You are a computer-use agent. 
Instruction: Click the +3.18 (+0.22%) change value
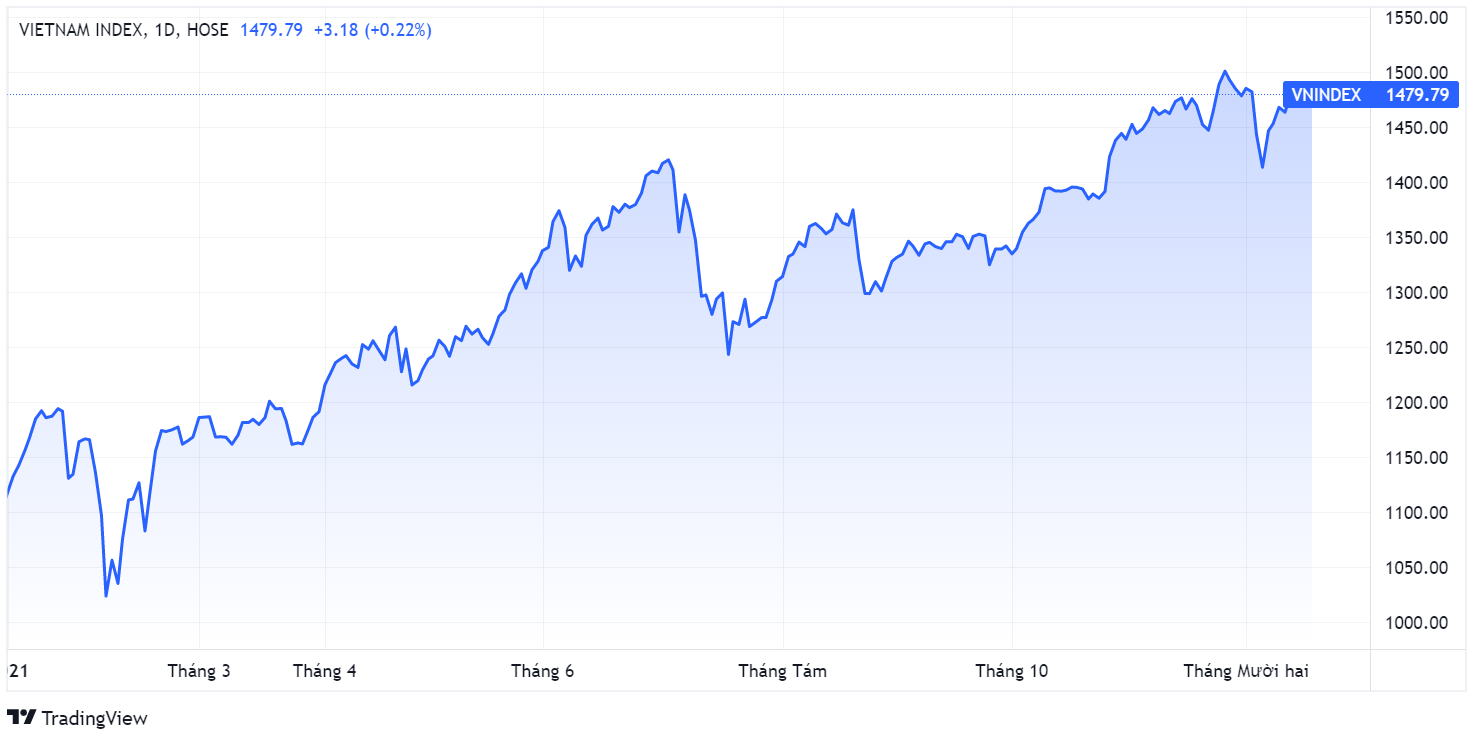(x=372, y=30)
